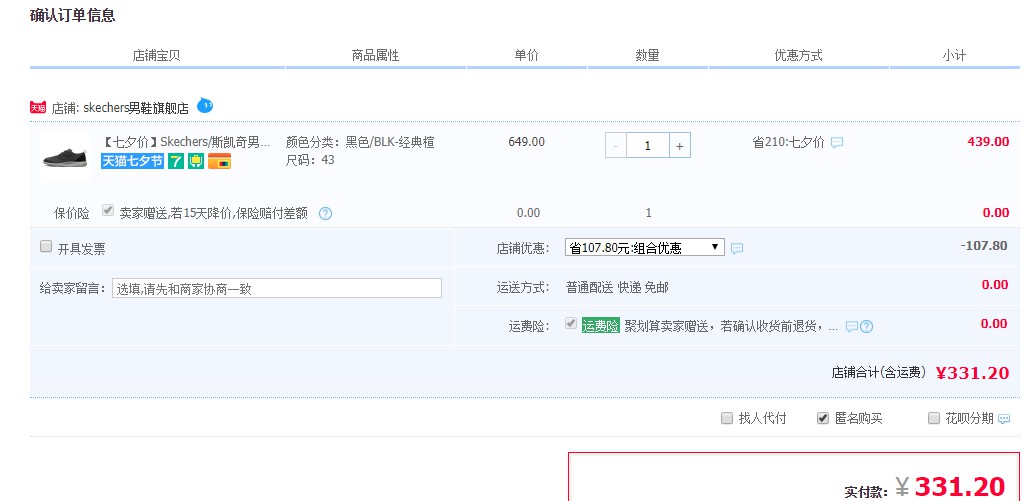
Task: Click the 优惠方式 column header
Action: [x=798, y=55]
